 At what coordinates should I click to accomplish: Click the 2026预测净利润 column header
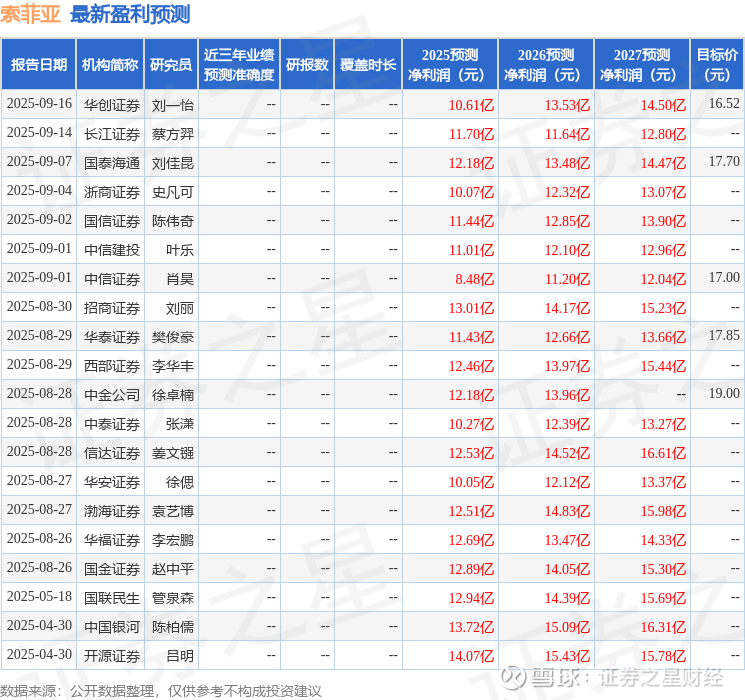pos(546,65)
